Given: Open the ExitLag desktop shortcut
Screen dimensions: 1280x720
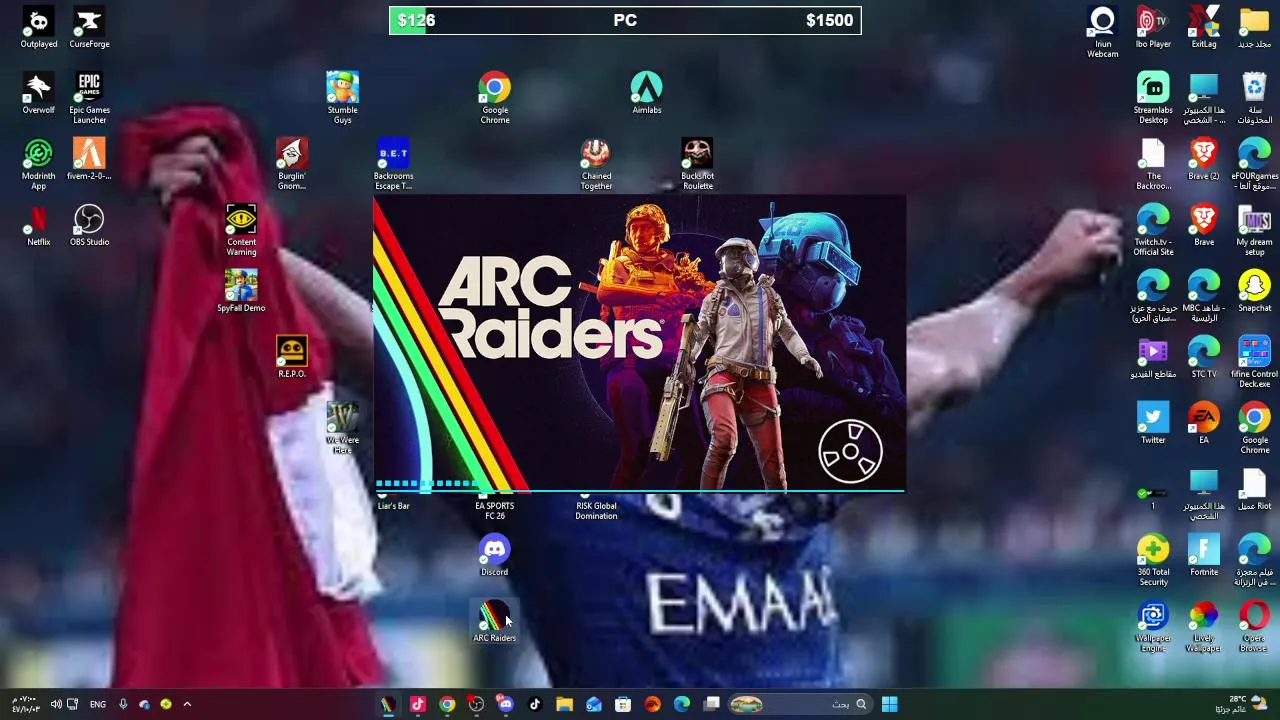Looking at the screenshot, I should tap(1204, 28).
